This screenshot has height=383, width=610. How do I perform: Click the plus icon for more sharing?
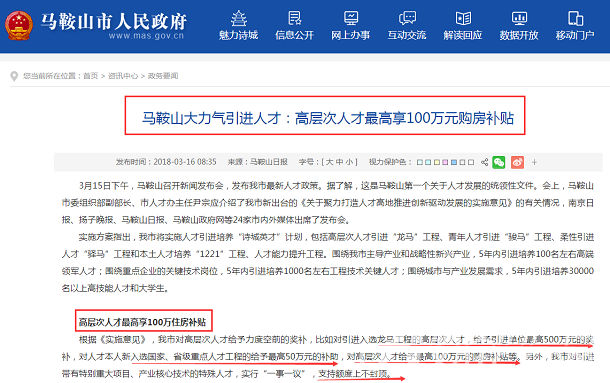click(534, 162)
